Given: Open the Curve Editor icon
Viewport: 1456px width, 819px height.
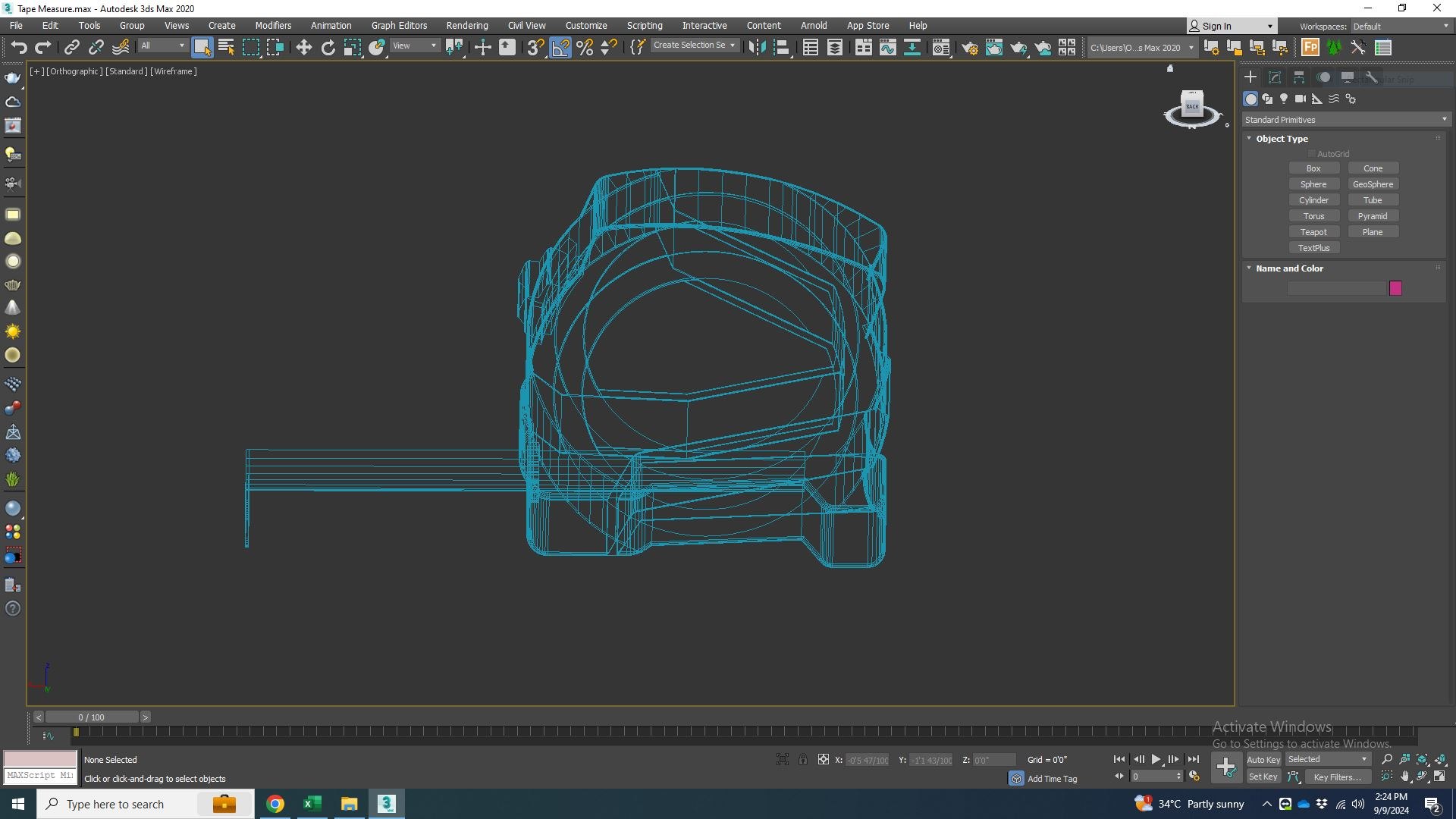Looking at the screenshot, I should 887,48.
